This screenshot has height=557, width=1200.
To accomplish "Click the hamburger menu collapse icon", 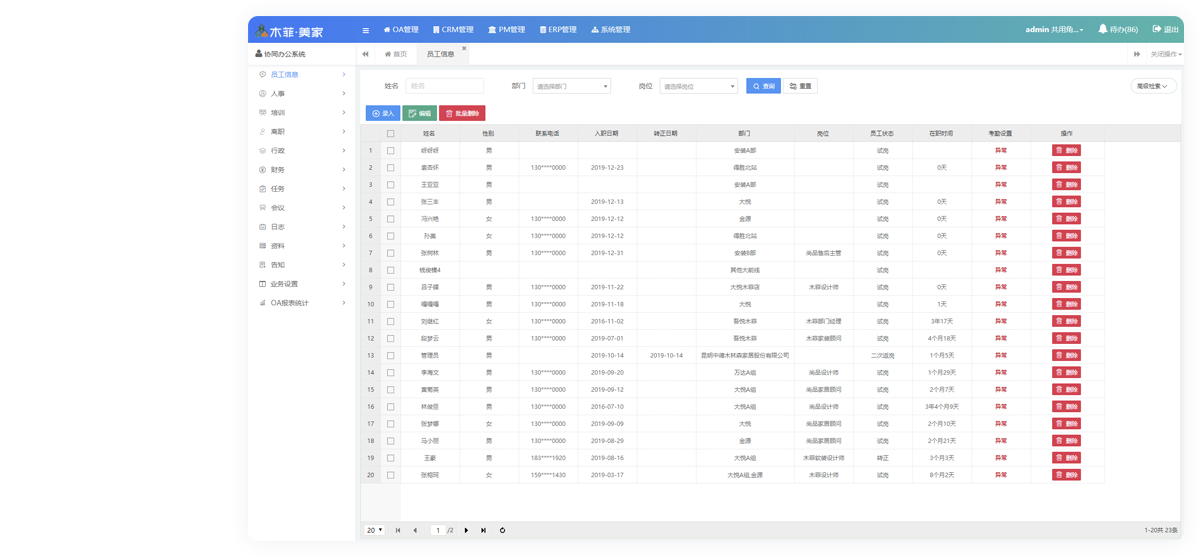I will click(366, 30).
